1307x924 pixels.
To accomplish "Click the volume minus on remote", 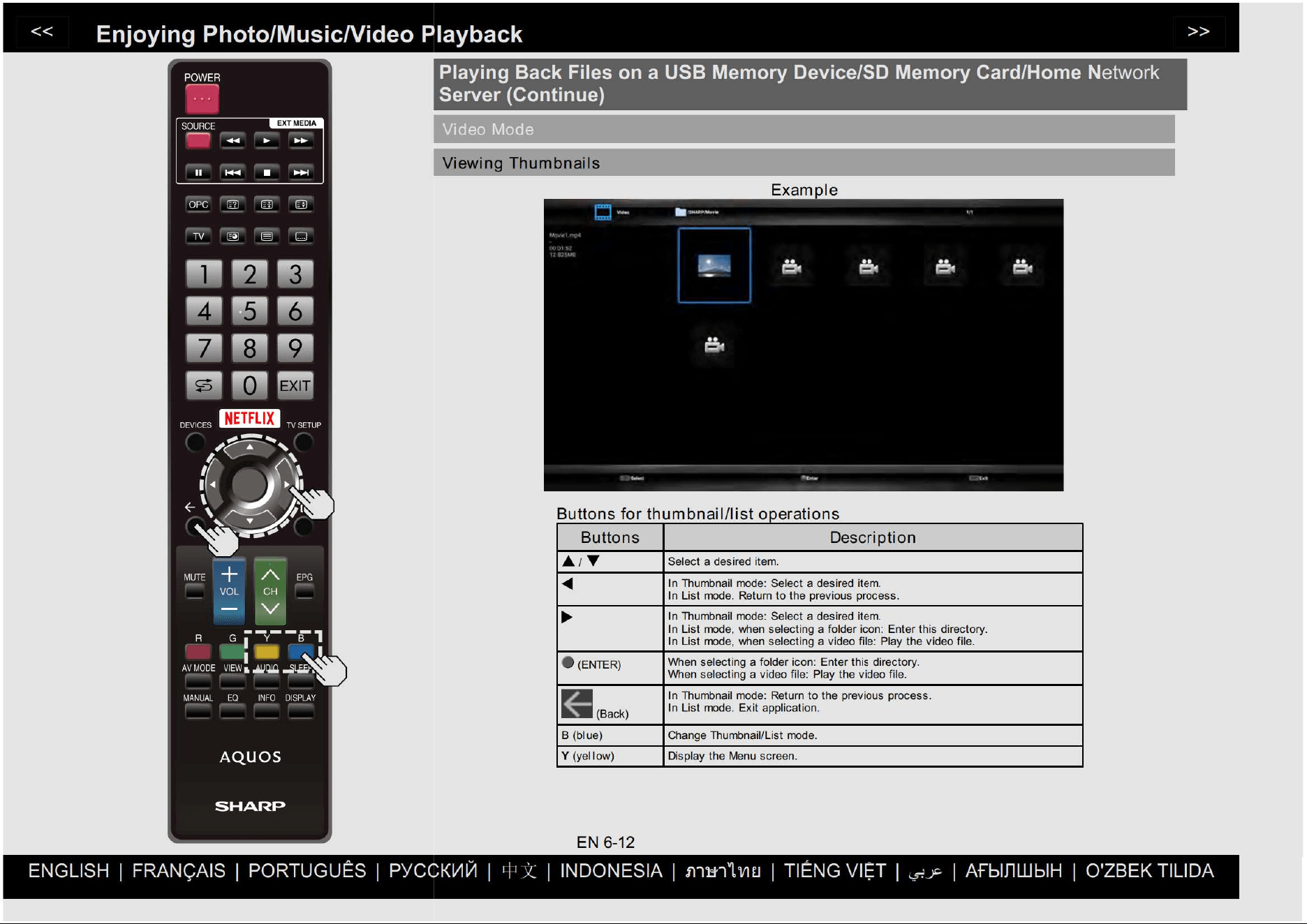I will point(229,609).
